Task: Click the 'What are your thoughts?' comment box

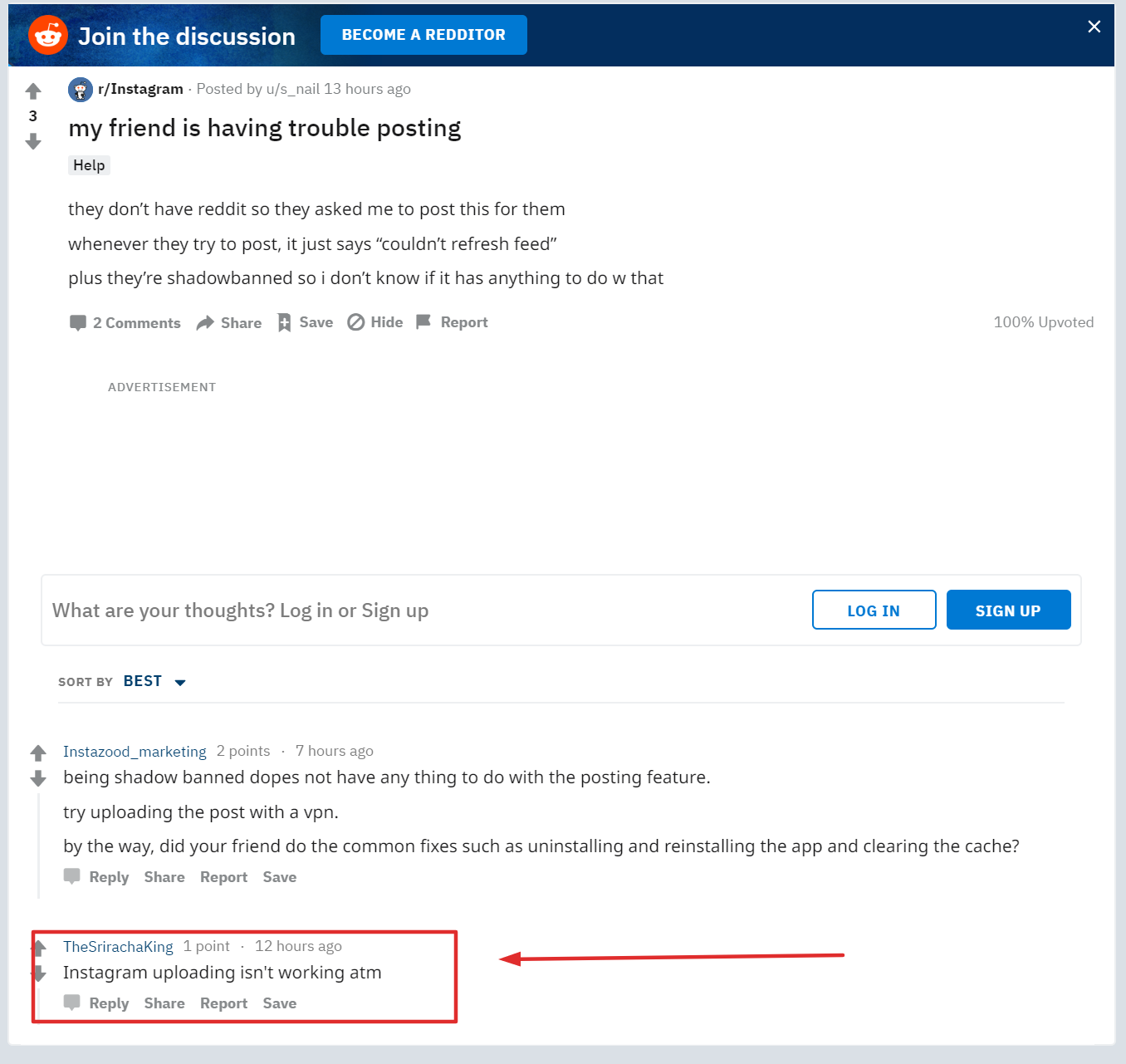Action: pyautogui.click(x=561, y=610)
